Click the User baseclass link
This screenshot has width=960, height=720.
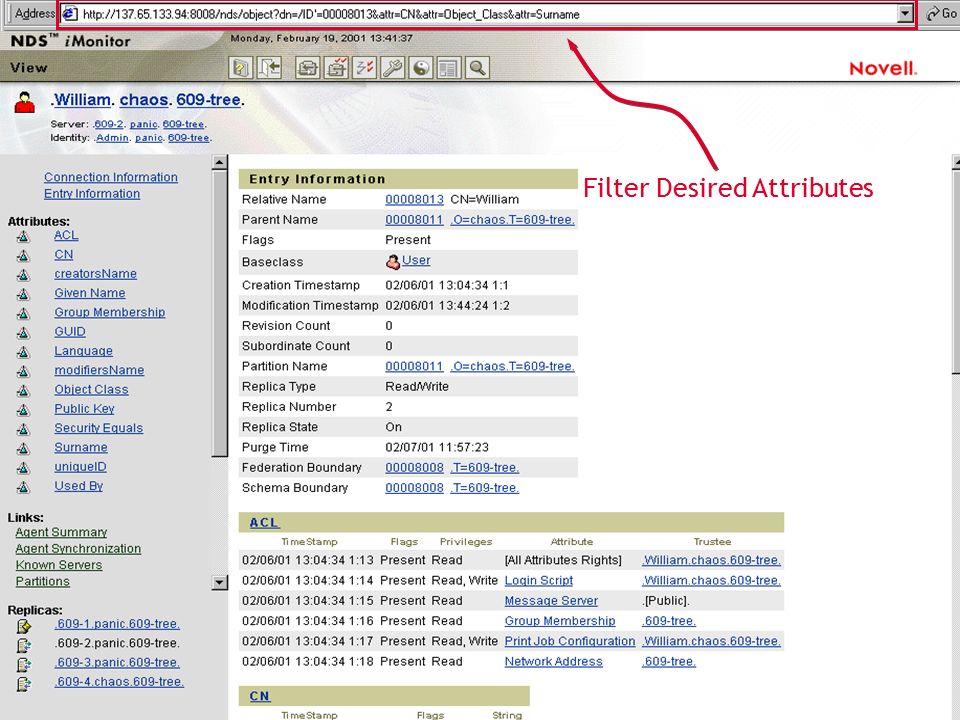point(416,260)
